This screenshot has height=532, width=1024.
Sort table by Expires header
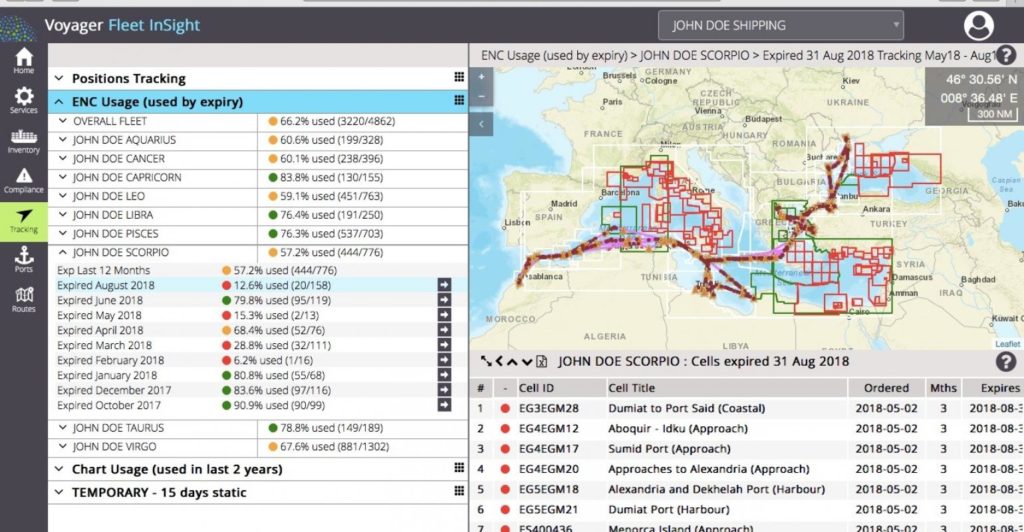1000,388
